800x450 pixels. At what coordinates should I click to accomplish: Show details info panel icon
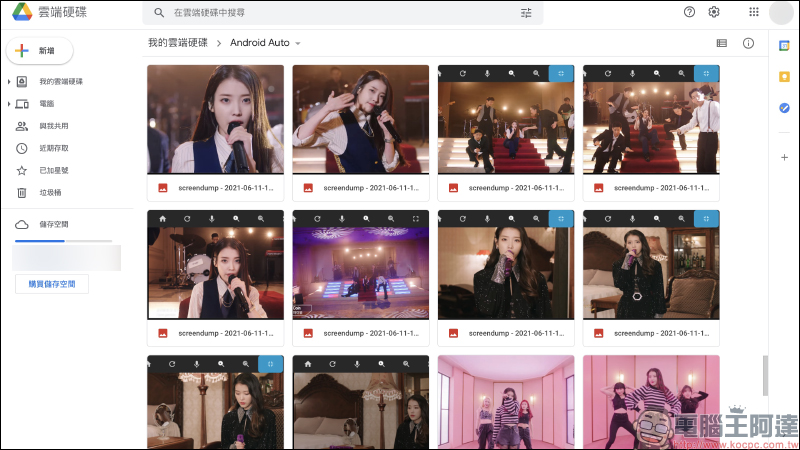click(x=748, y=43)
